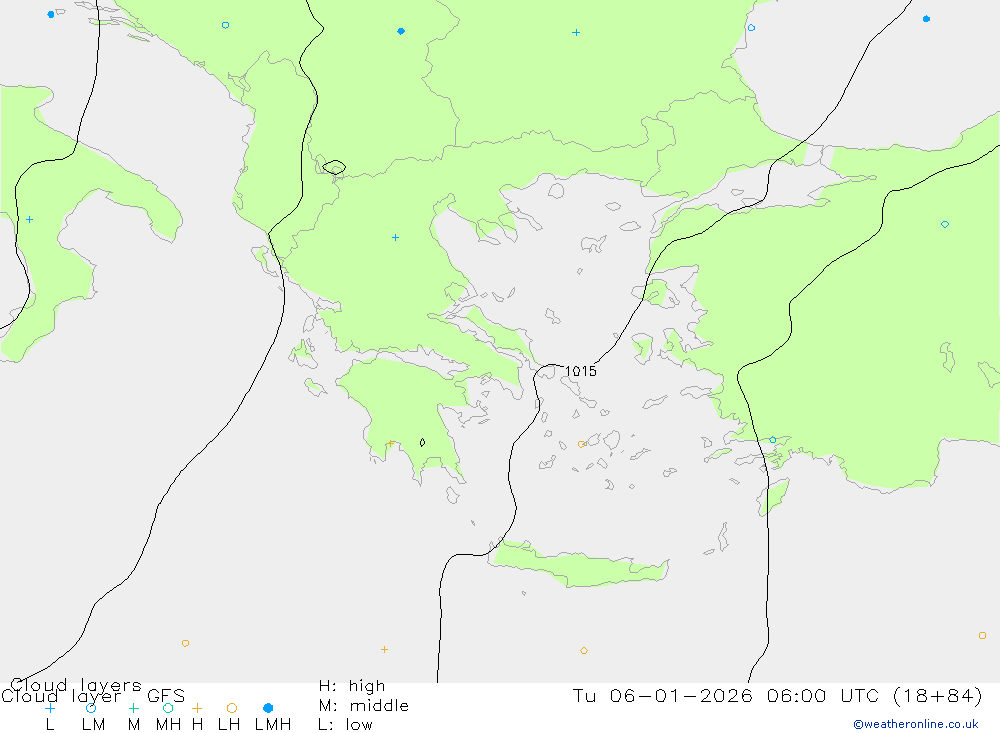Click the blue plus marker over southern Italy

pos(29,219)
